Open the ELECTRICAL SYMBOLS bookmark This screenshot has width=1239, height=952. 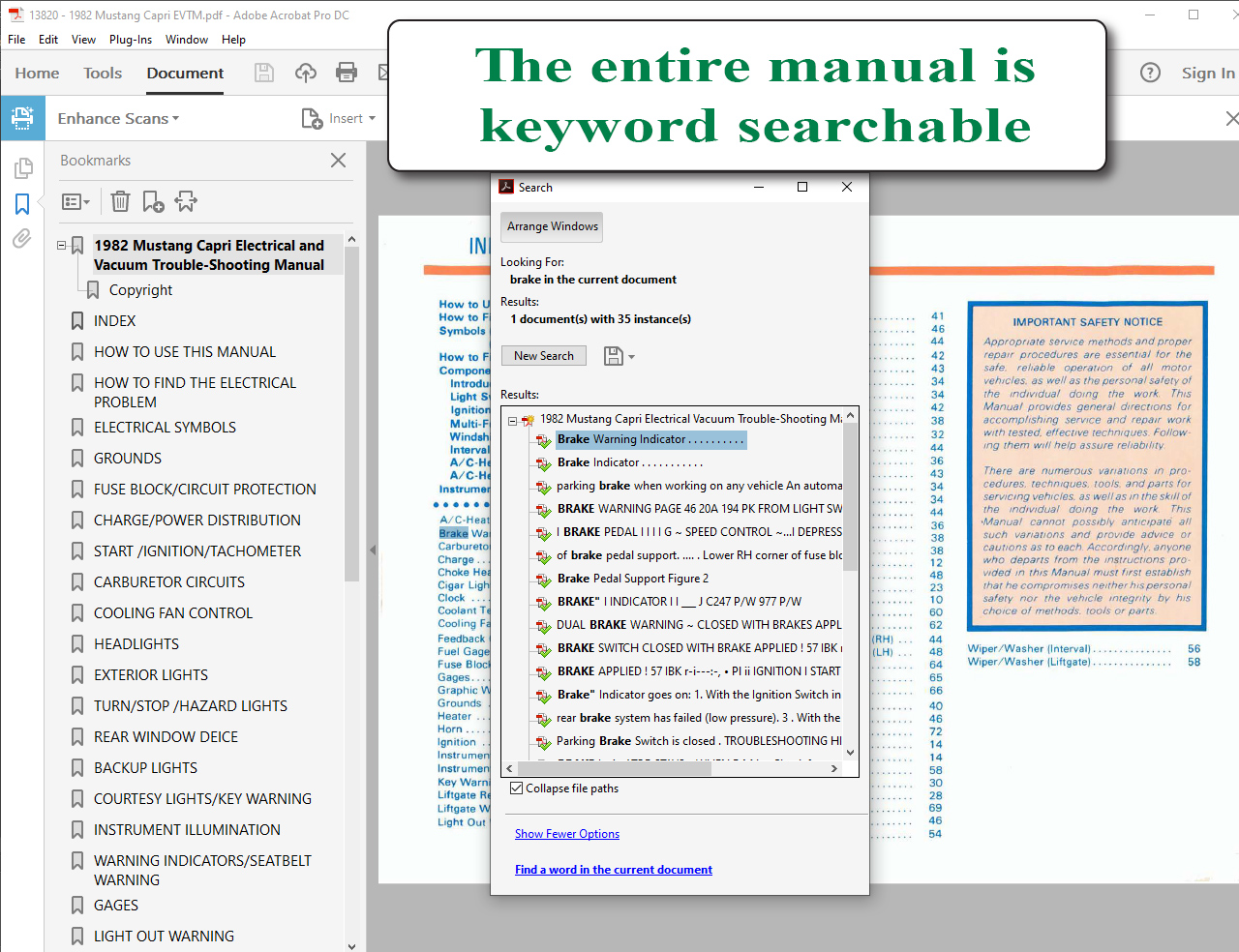coord(165,428)
